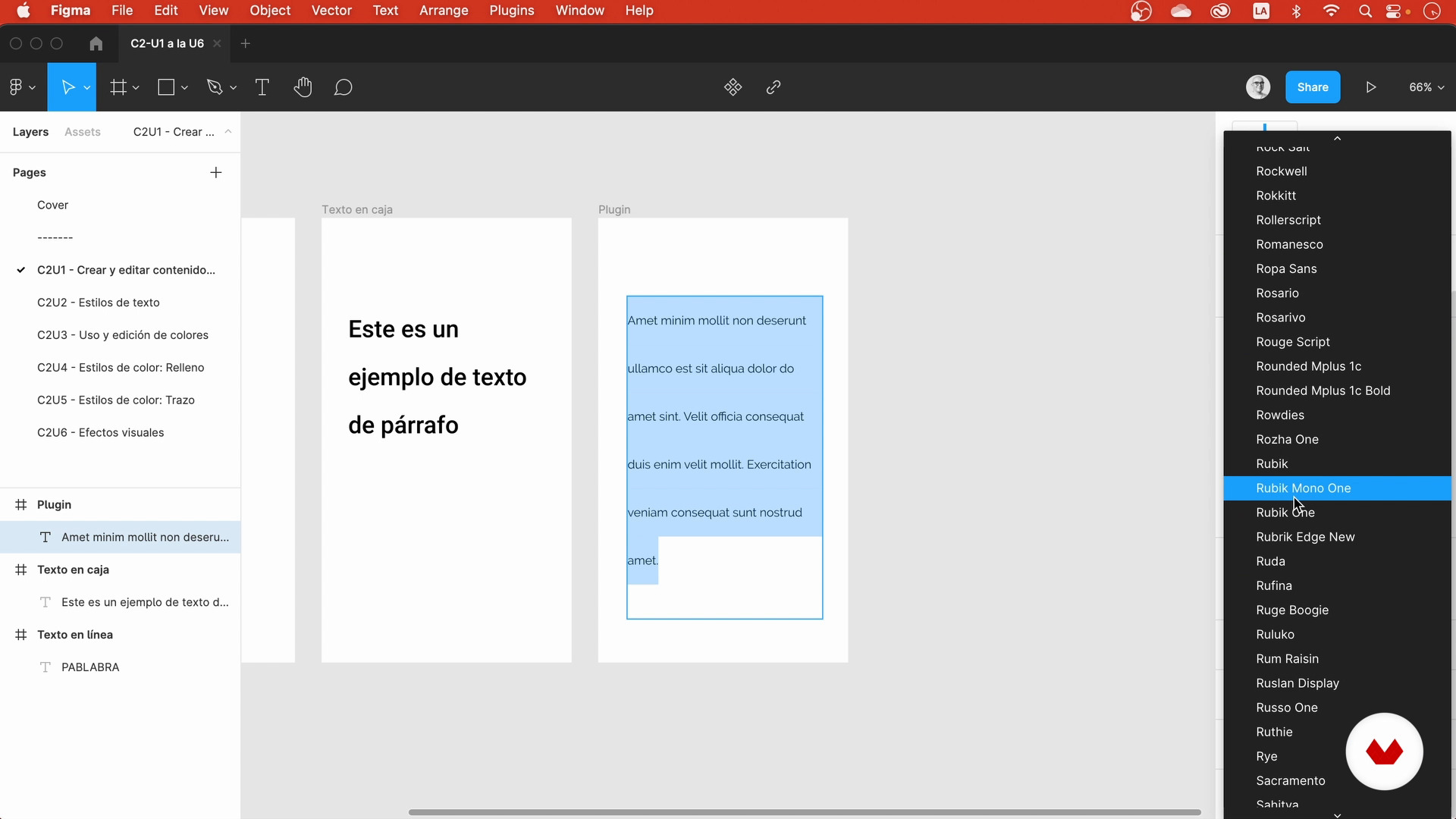Close the C2-U1 a la U6 tab
This screenshot has width=1456, height=819.
coord(217,43)
